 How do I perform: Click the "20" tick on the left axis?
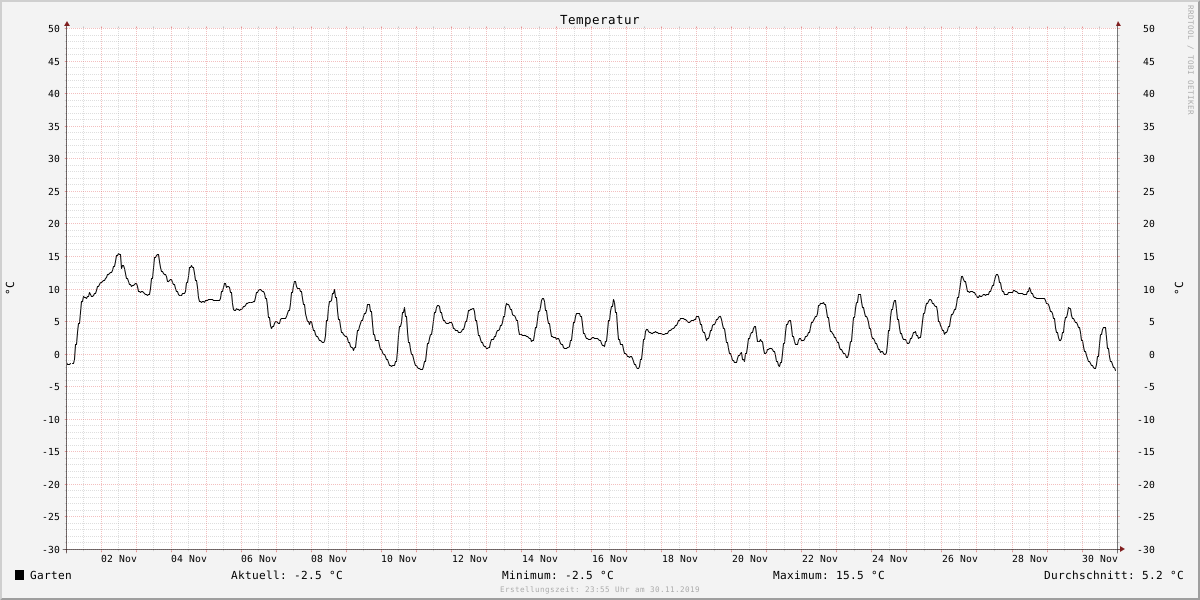click(54, 224)
